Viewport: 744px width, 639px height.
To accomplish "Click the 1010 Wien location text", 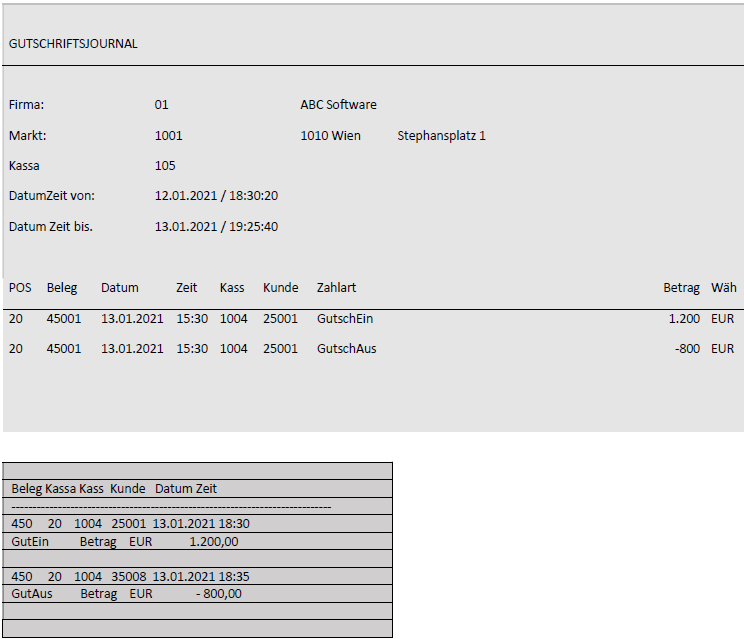I will [x=330, y=136].
